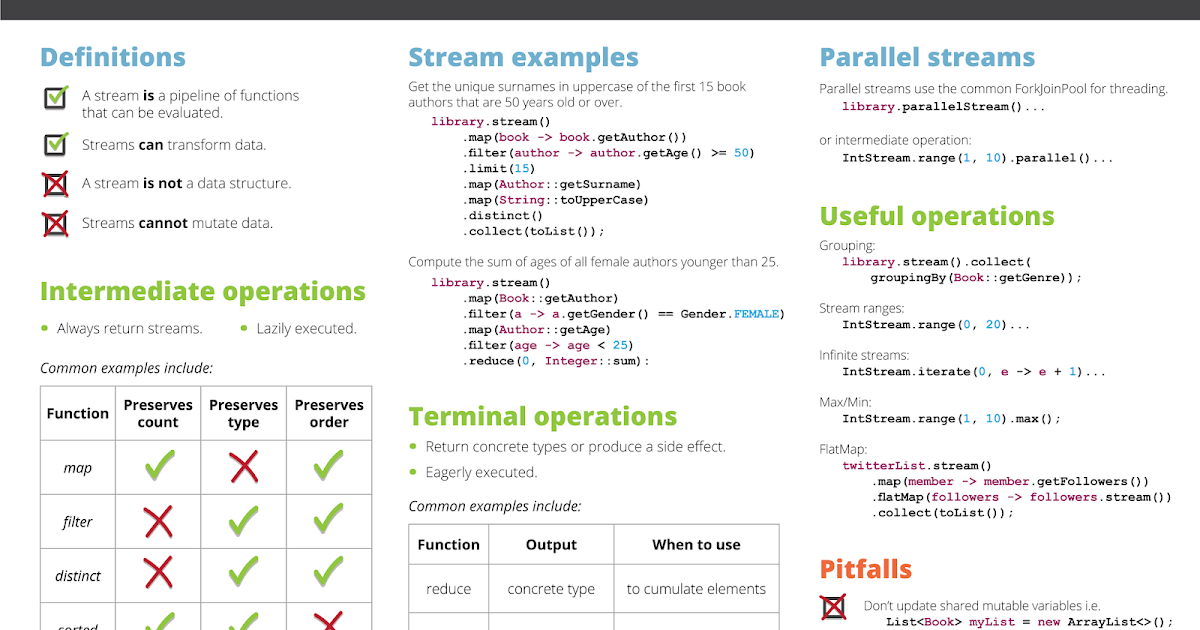Click the 'to cumulate elements' table cell
1200x630 pixels.
[696, 589]
